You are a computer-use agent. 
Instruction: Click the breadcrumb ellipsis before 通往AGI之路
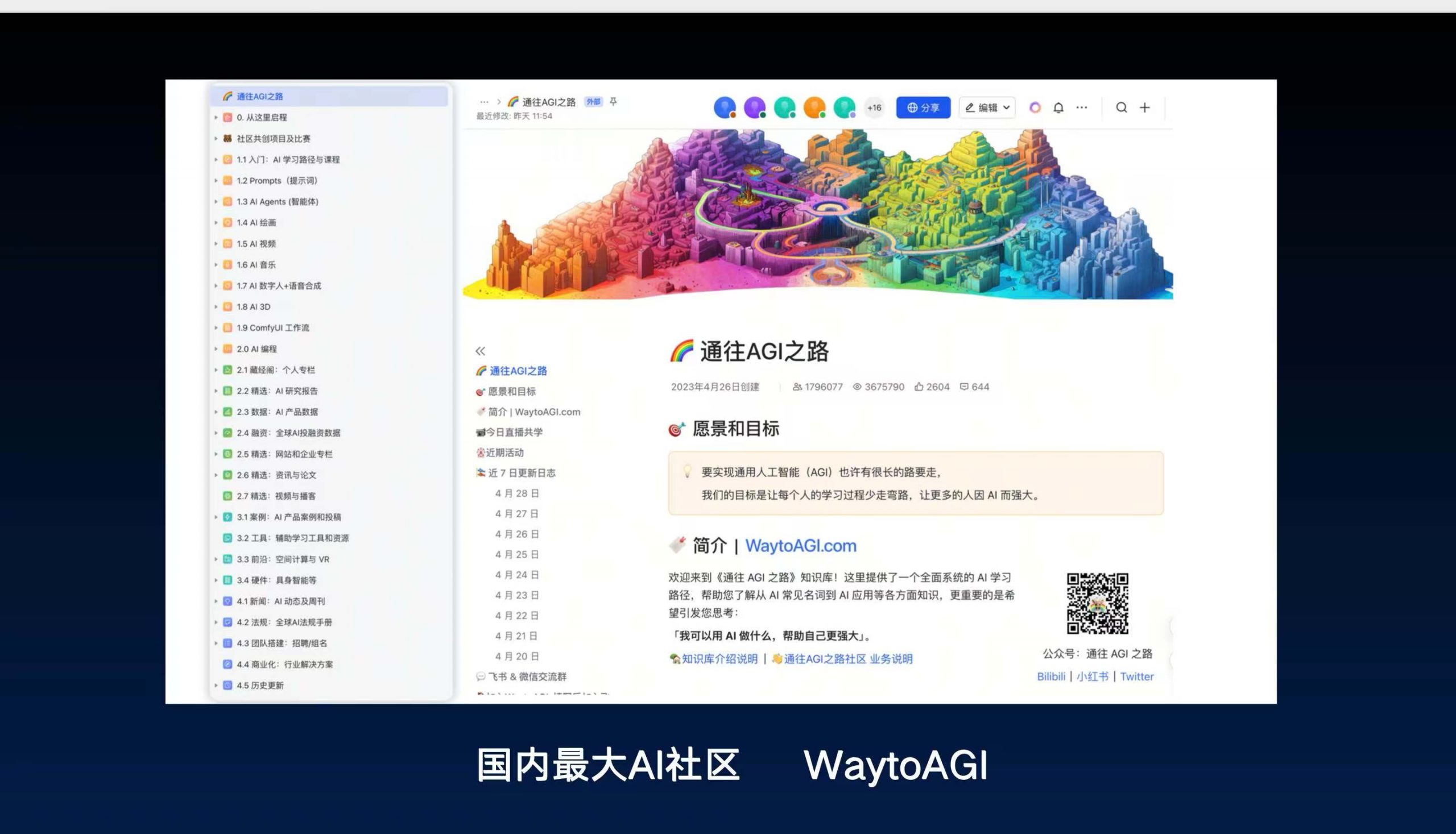pyautogui.click(x=484, y=102)
